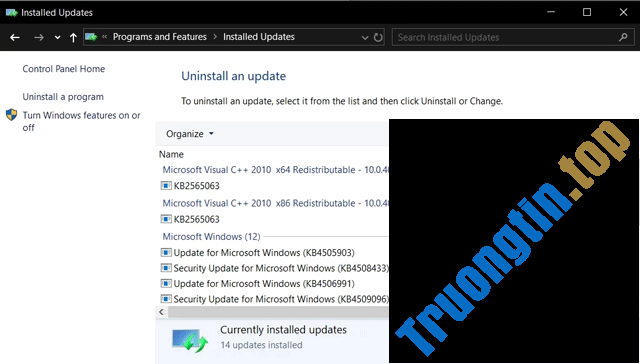
Task: Select Security Update for Microsoft Windows (KB4508433)
Action: (x=281, y=268)
